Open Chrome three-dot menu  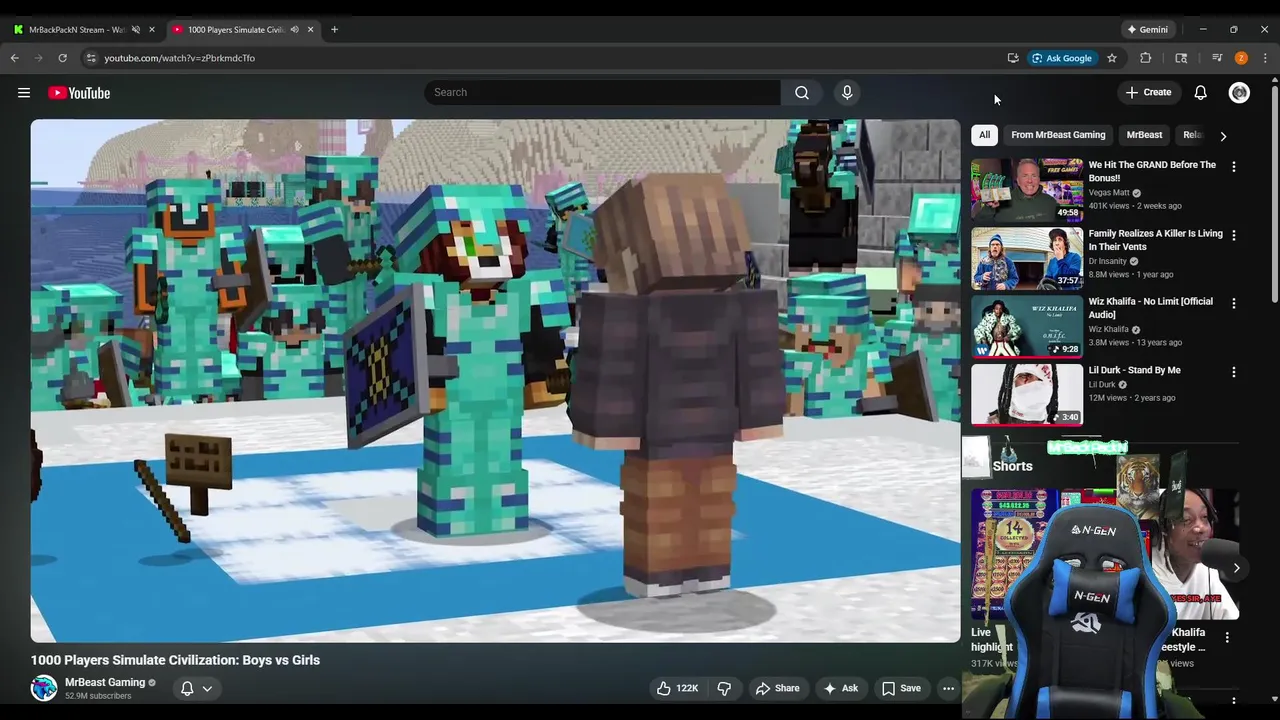click(x=1265, y=58)
